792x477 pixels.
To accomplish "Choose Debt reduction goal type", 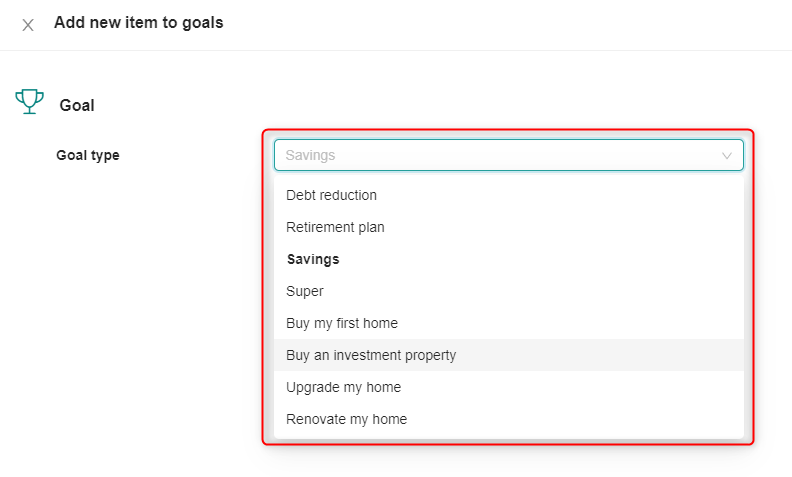I will (509, 195).
